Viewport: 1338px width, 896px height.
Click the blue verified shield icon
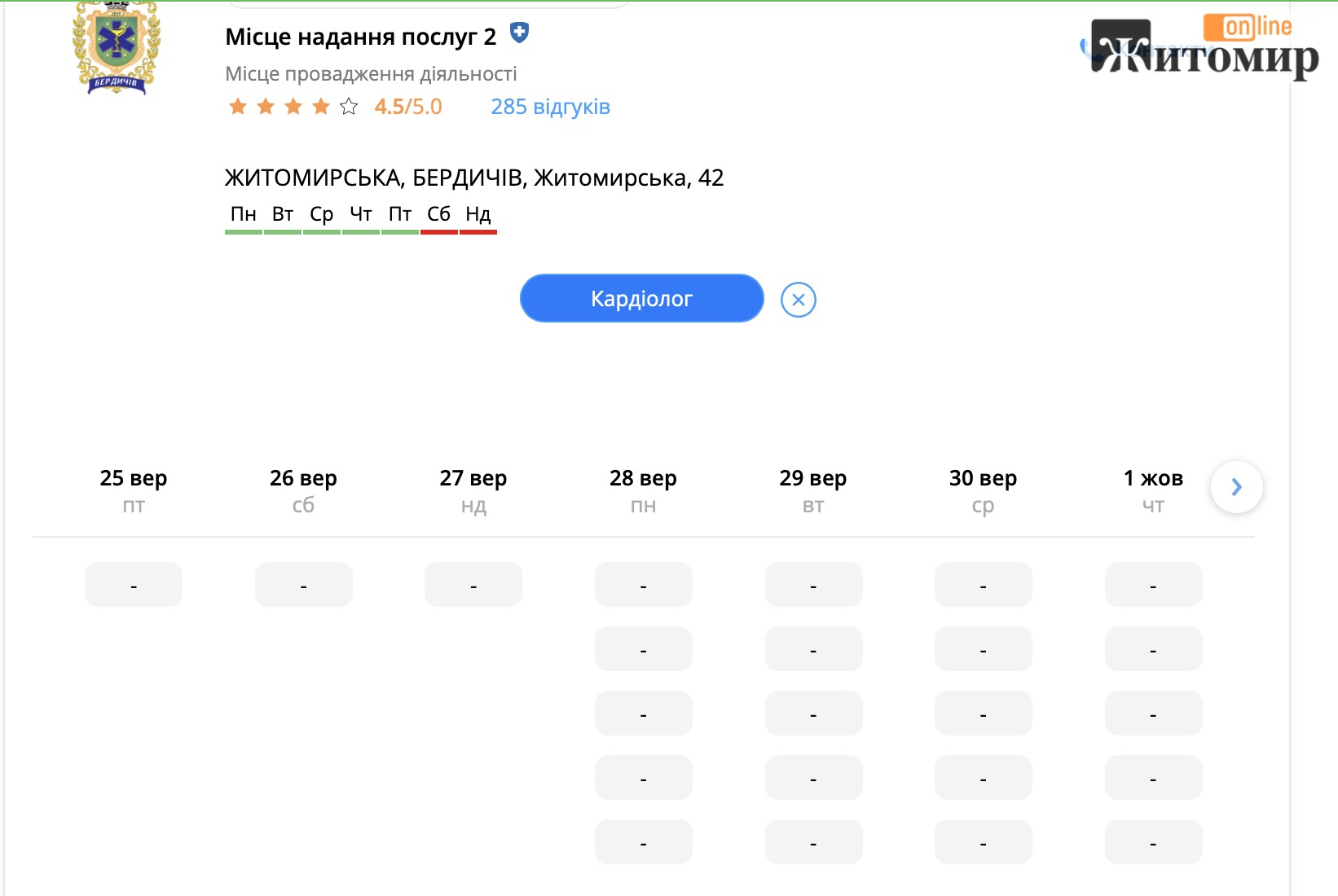pyautogui.click(x=519, y=33)
